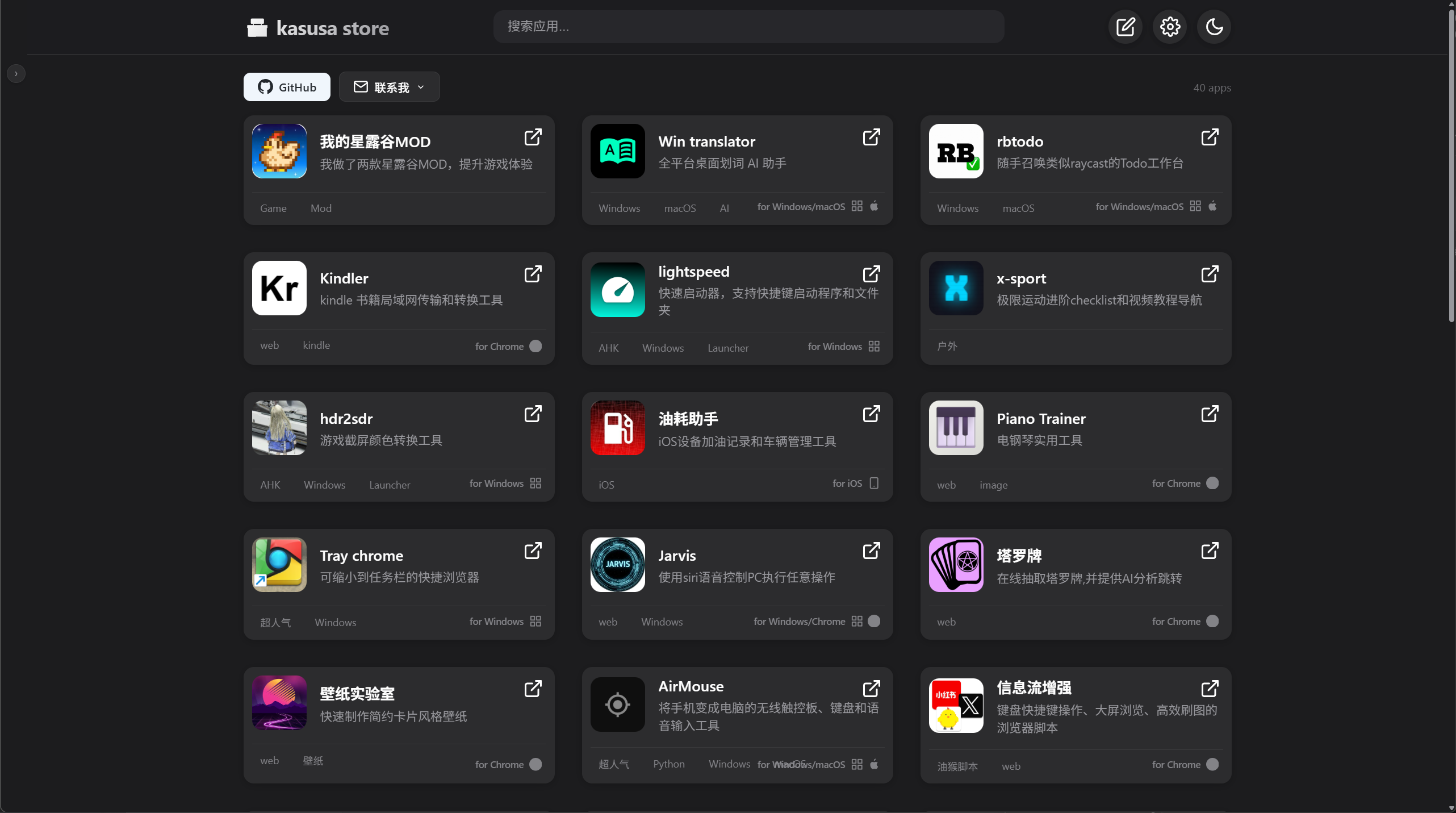Open the Jarvis card title
Viewport: 1456px width, 813px height.
[x=677, y=556]
